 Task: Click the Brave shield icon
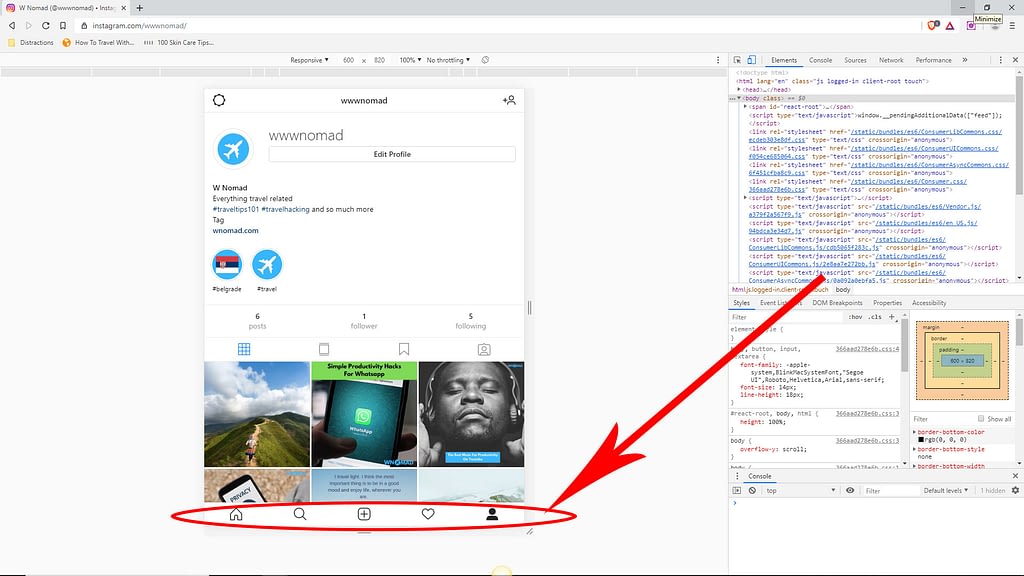[x=933, y=25]
